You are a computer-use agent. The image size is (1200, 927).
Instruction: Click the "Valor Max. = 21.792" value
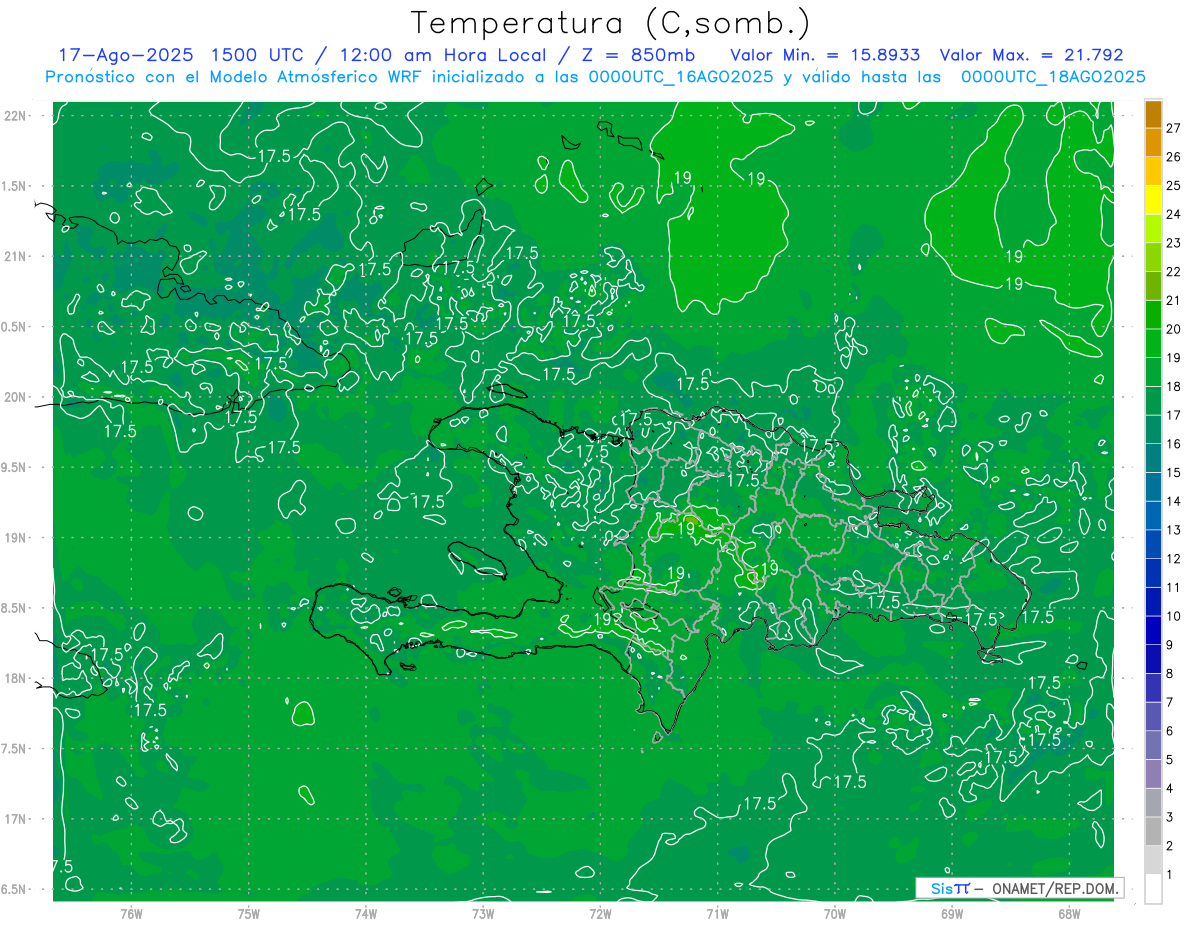tap(1032, 55)
